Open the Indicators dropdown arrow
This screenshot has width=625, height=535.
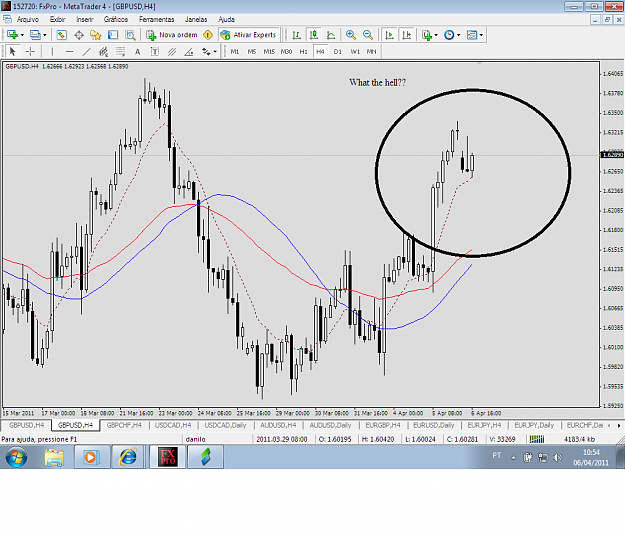click(436, 35)
